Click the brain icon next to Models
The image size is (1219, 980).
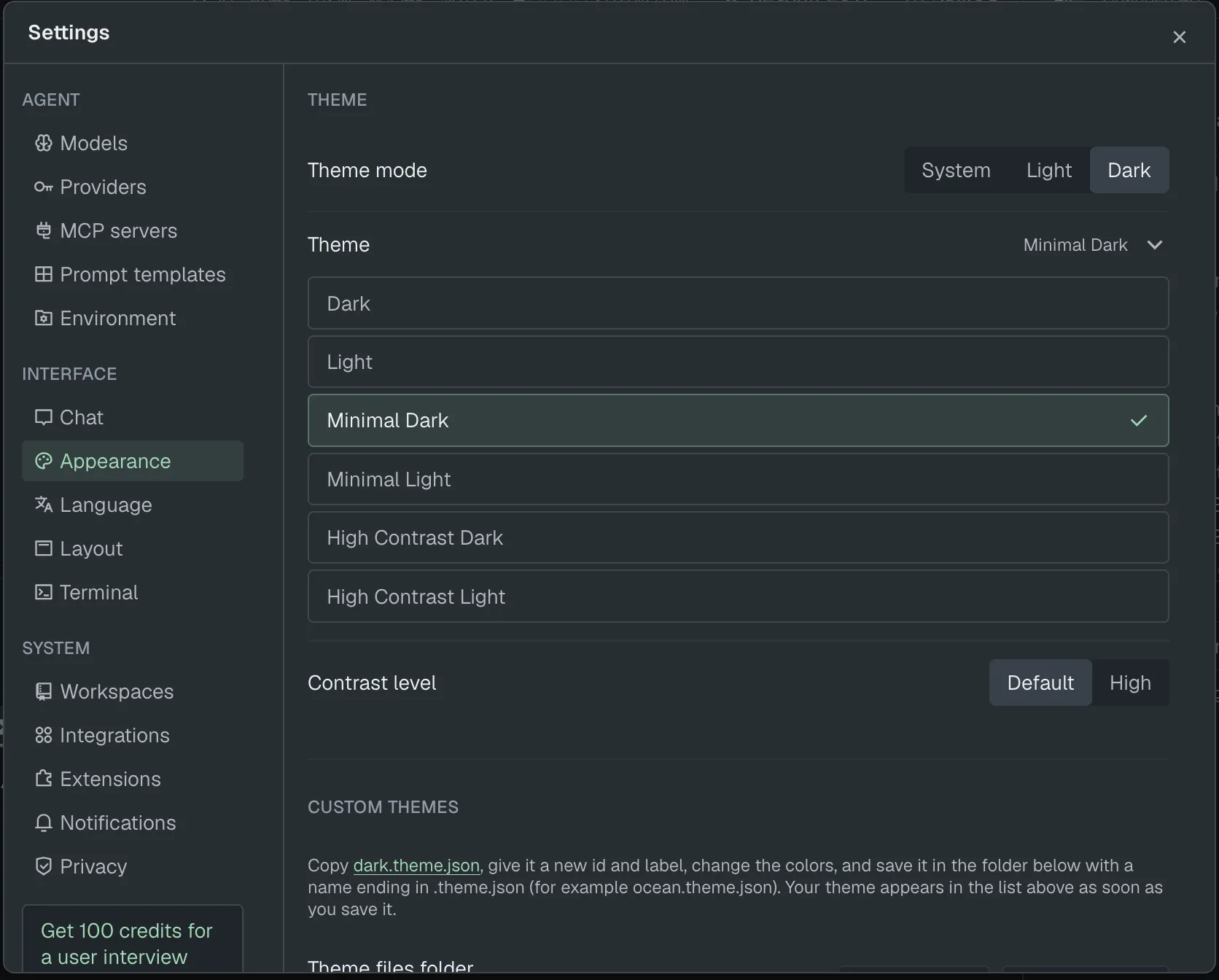(44, 143)
